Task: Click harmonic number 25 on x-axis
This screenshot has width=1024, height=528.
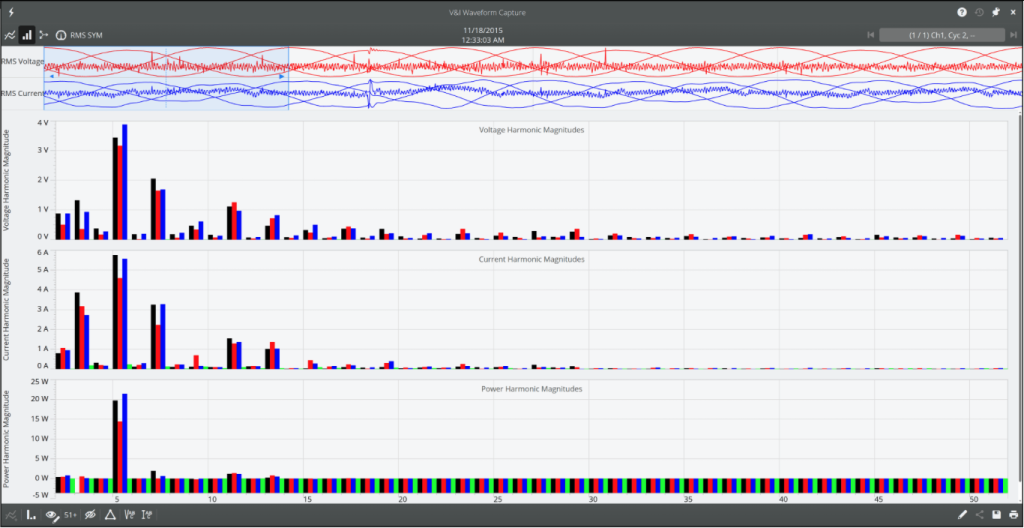Action: (498, 499)
